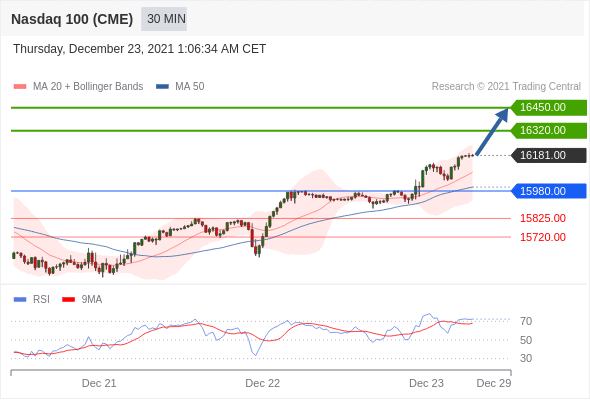Click the Research © 2021 Trading Central credit

pos(506,87)
